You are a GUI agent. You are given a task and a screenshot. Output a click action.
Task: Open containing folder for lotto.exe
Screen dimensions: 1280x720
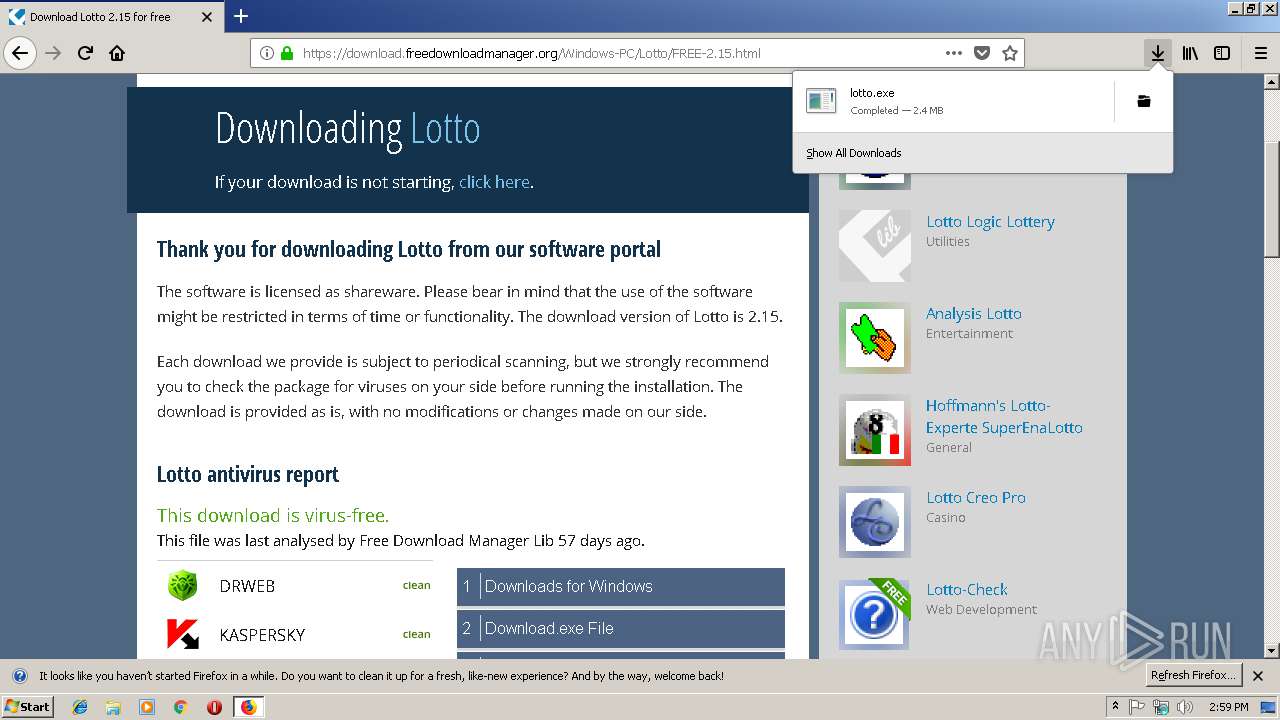coord(1144,101)
